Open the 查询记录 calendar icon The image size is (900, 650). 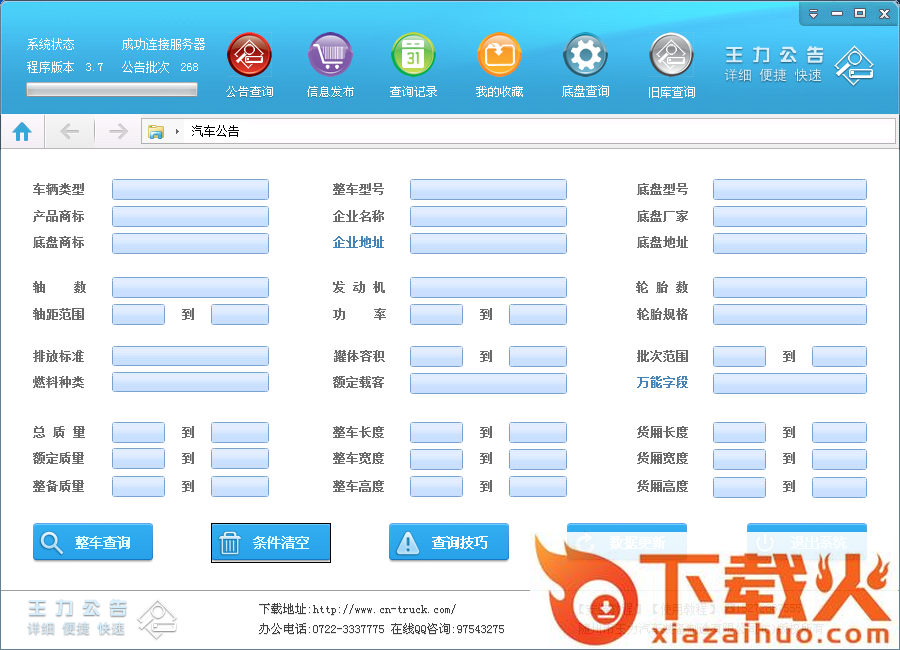[x=413, y=55]
